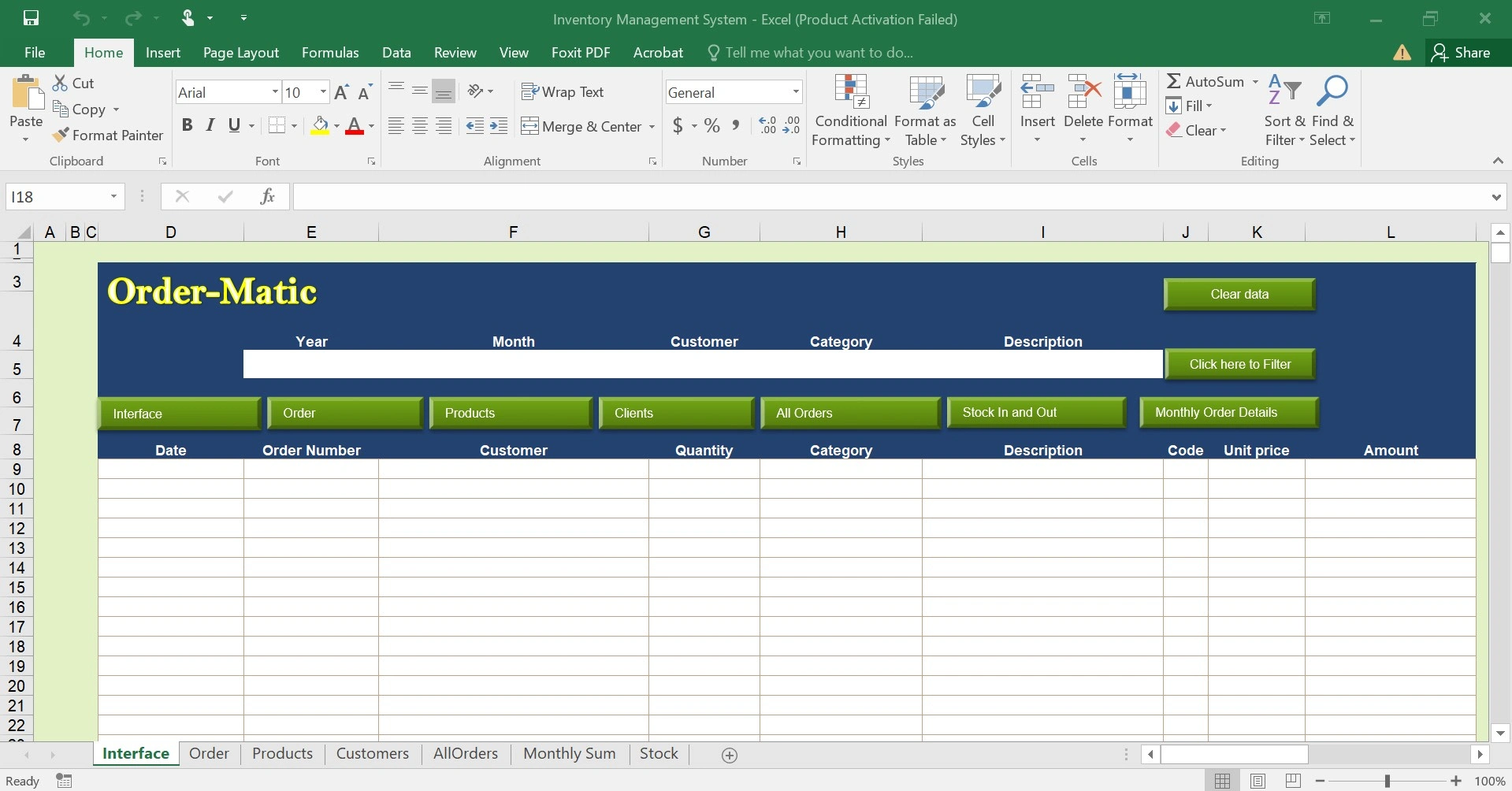Viewport: 1512px width, 791px height.
Task: Align text to the right
Action: pyautogui.click(x=444, y=126)
